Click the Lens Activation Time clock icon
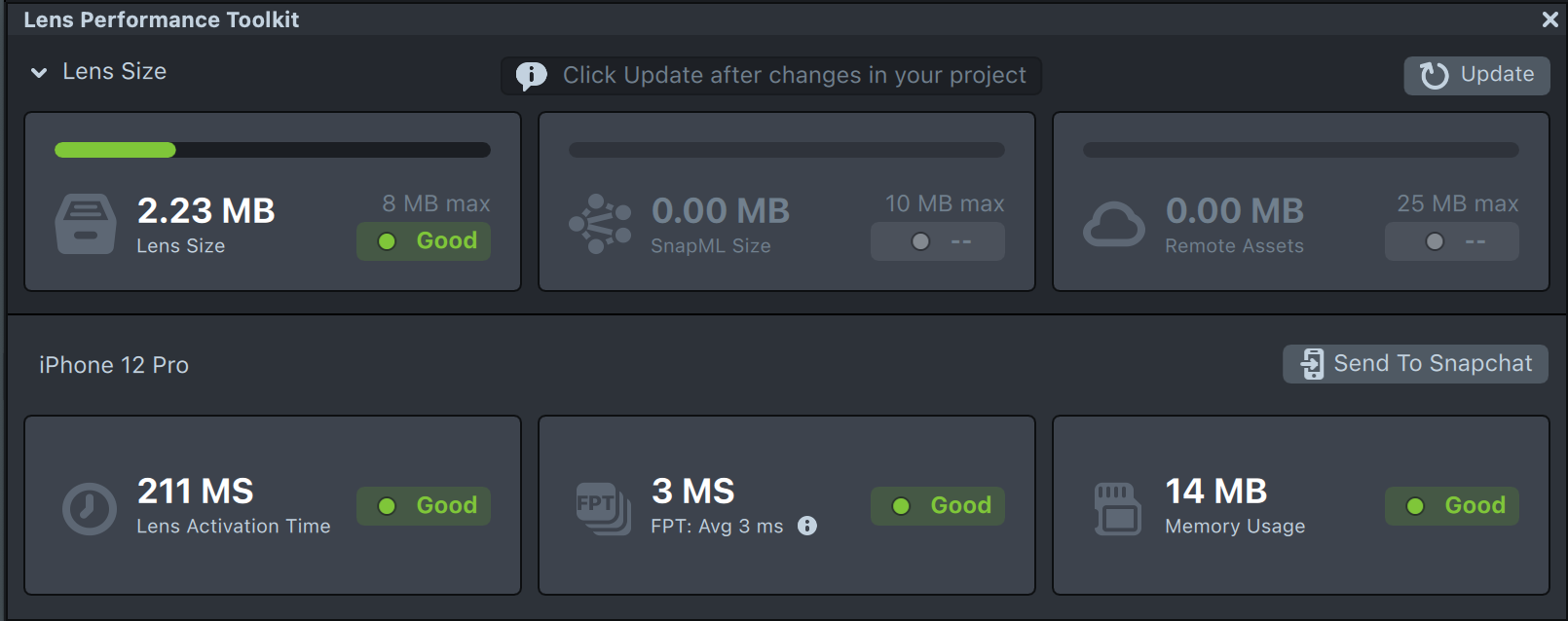Screen dimensions: 1568x621 tap(88, 505)
